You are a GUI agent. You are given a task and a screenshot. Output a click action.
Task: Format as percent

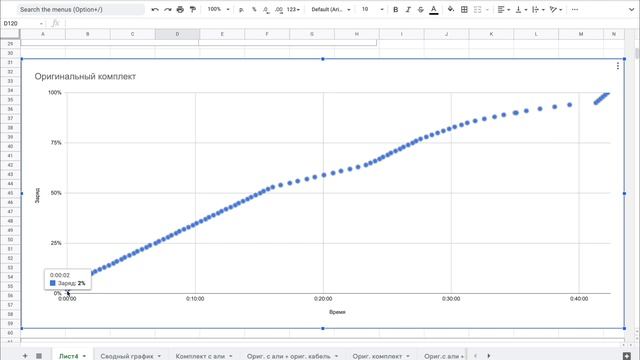(254, 9)
